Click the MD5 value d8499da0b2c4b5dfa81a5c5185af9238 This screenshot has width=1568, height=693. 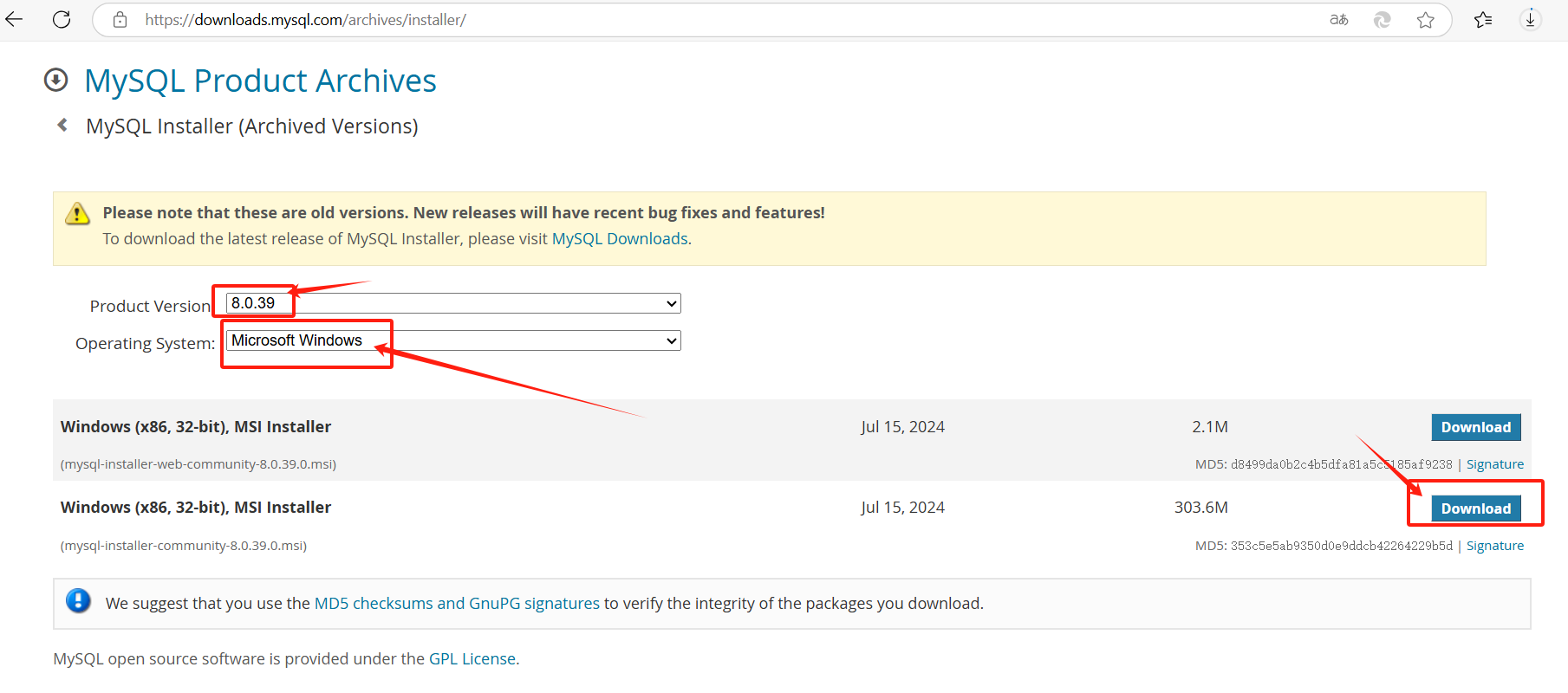(1341, 464)
